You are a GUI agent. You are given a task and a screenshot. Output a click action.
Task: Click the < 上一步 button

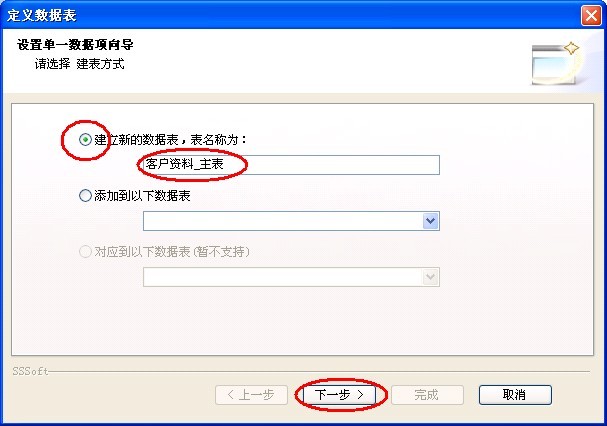(x=251, y=395)
